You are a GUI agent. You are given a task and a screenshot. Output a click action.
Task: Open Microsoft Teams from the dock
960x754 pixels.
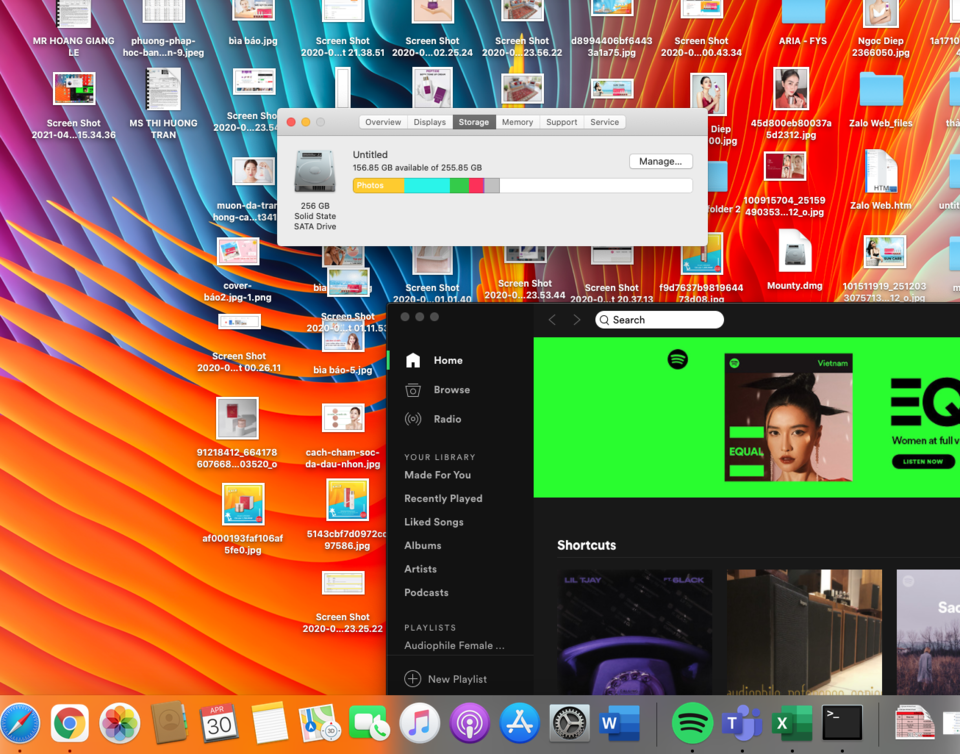[741, 723]
